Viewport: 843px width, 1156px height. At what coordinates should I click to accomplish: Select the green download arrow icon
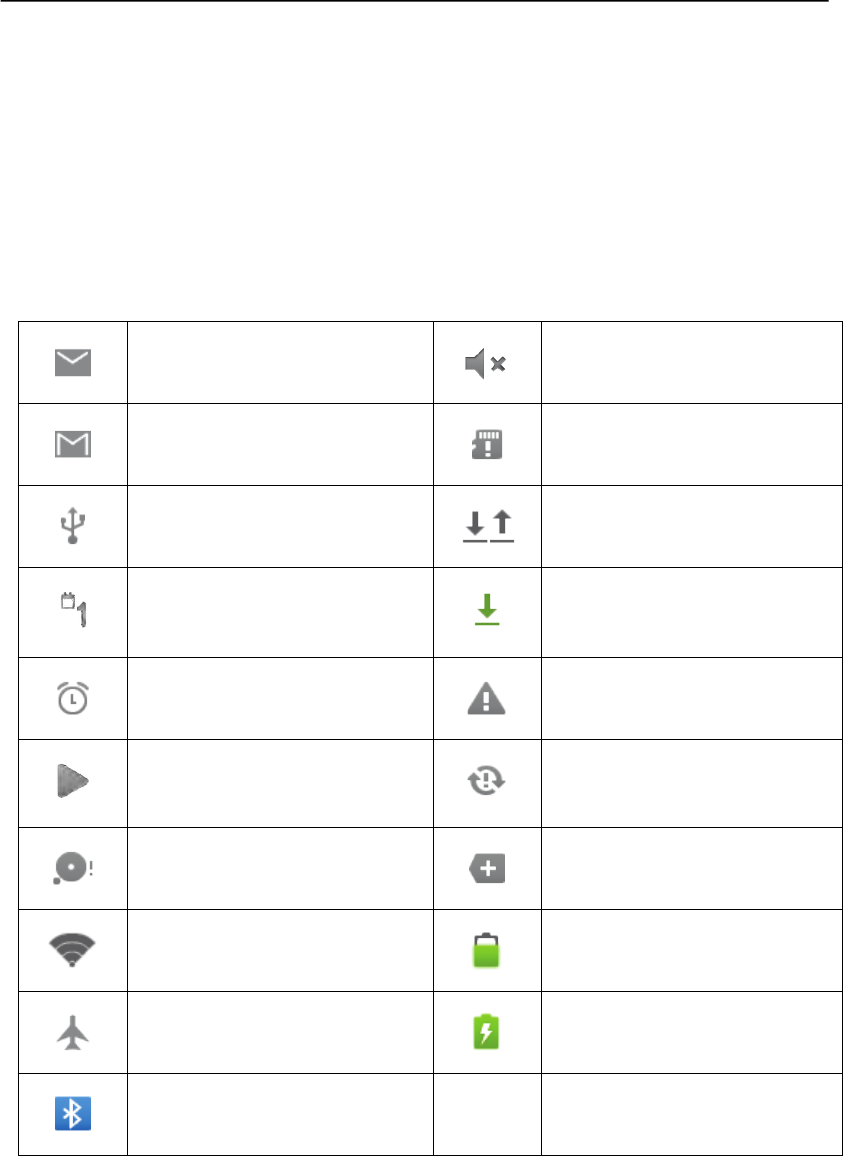point(487,610)
